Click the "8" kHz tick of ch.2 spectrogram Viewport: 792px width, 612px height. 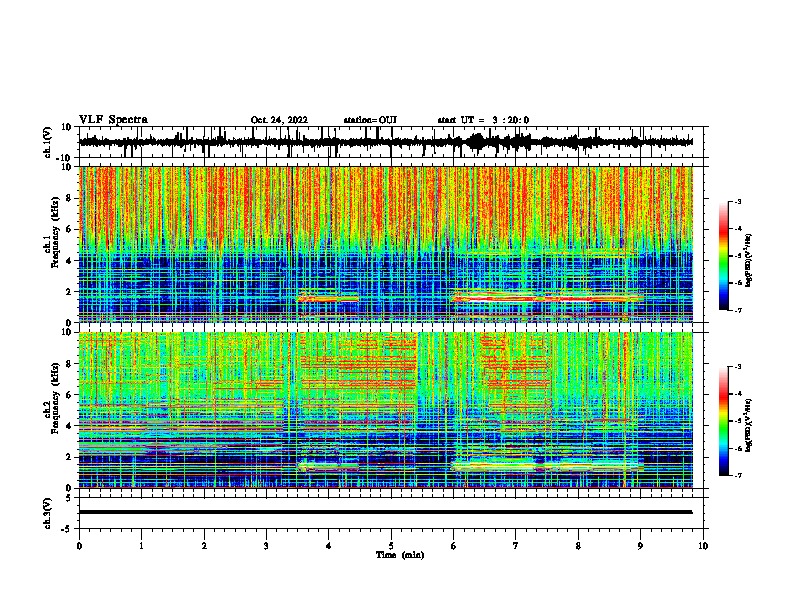(69, 364)
